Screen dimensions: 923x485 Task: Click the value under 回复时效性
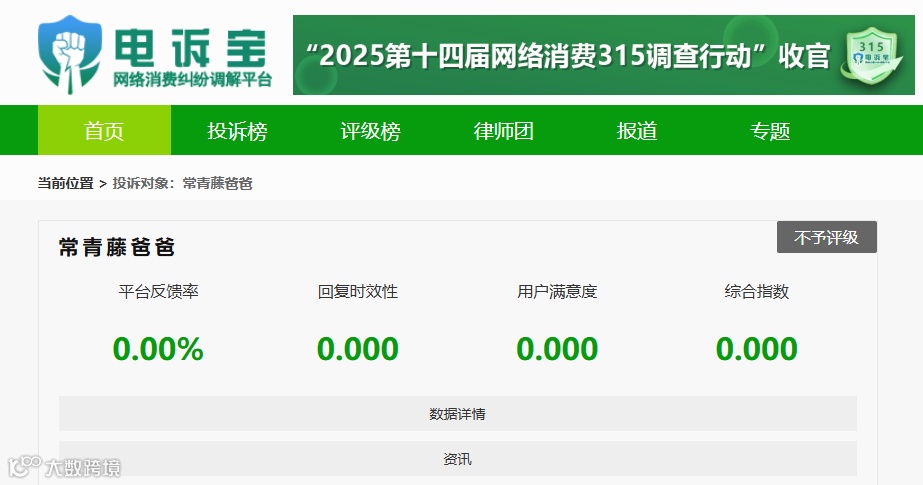click(358, 348)
